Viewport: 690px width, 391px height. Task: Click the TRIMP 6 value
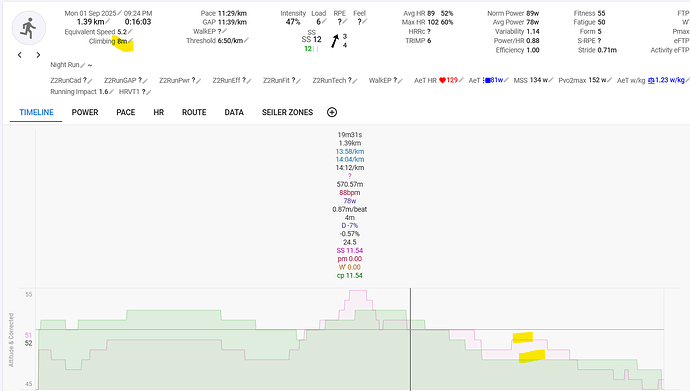coord(429,40)
